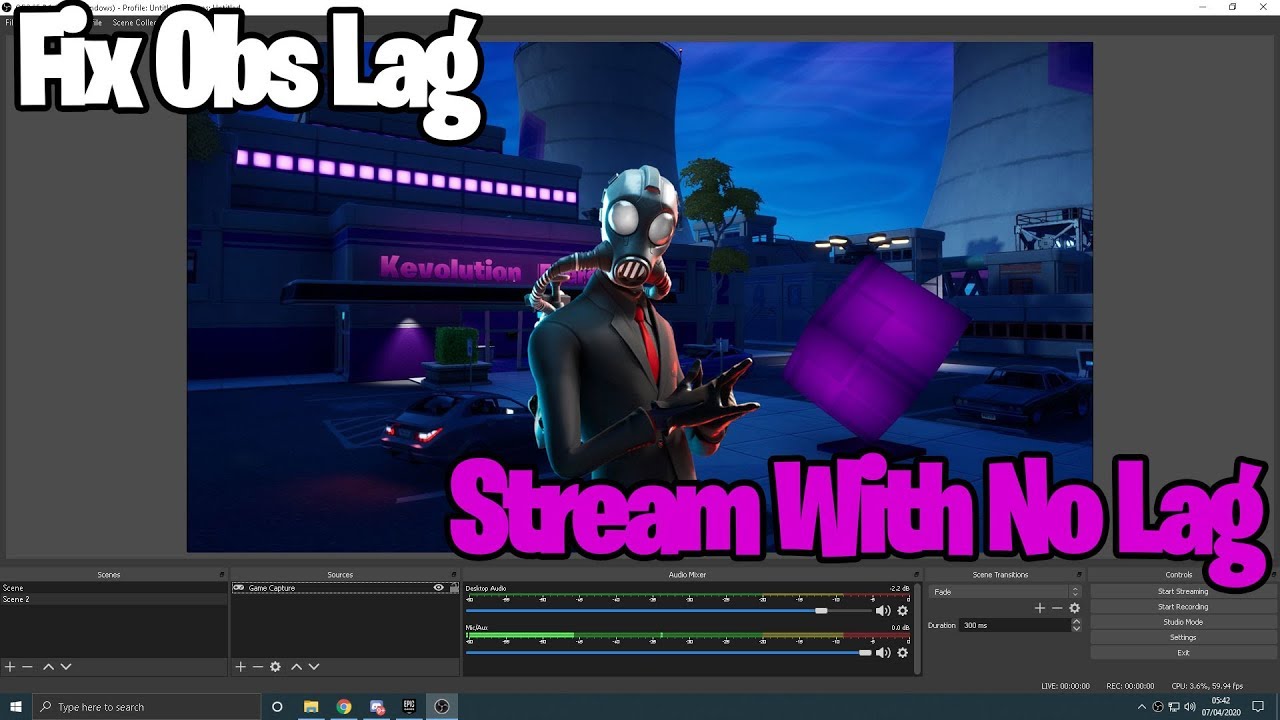The height and width of the screenshot is (720, 1280).
Task: Open the Fade transition dropdown
Action: coord(1004,592)
